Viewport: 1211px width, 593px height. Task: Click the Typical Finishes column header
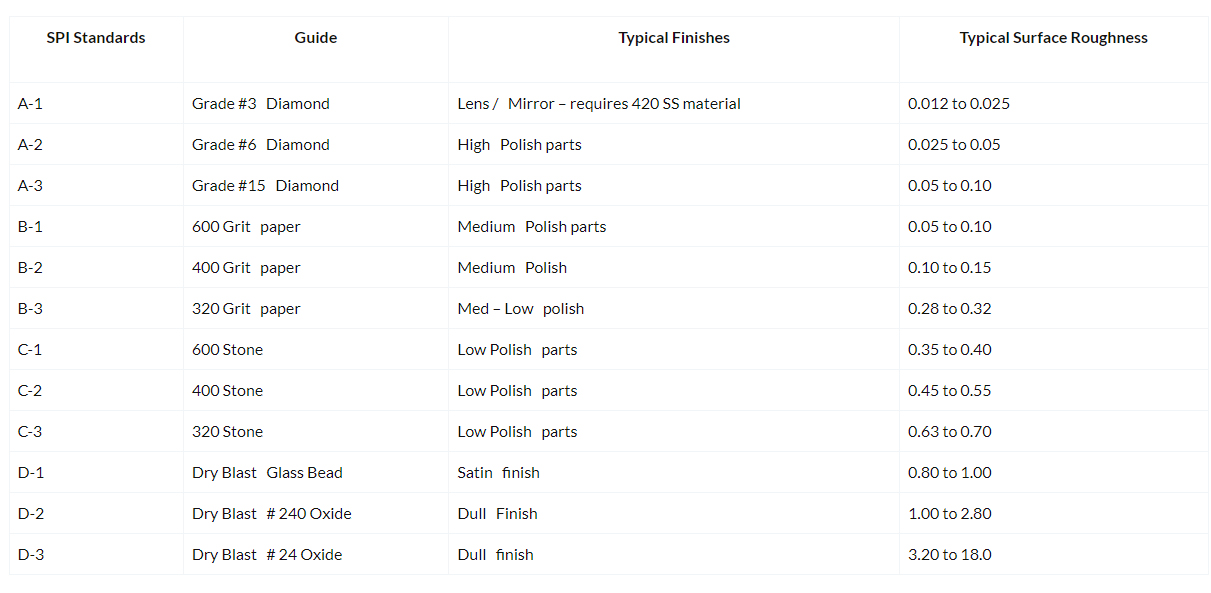(x=674, y=38)
